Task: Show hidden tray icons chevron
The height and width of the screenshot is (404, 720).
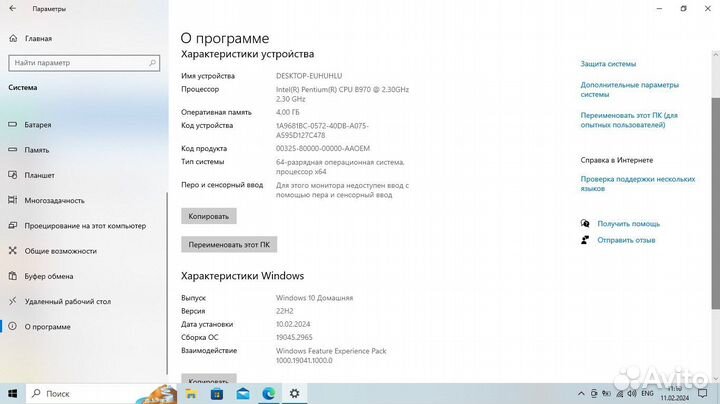Action: (581, 393)
